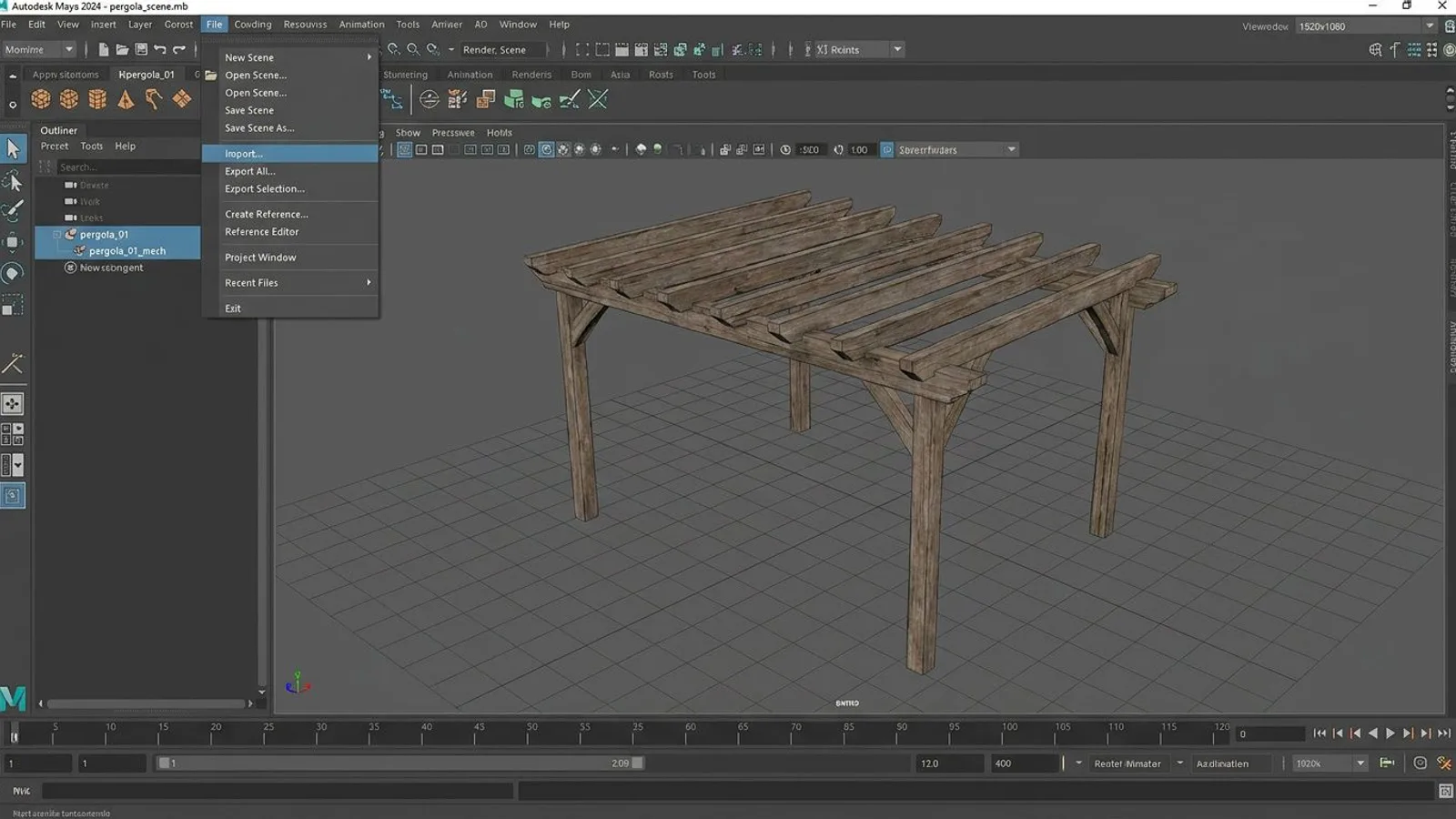Select the Paint brush tool in toolbox
Image resolution: width=1456 pixels, height=819 pixels.
[x=13, y=210]
